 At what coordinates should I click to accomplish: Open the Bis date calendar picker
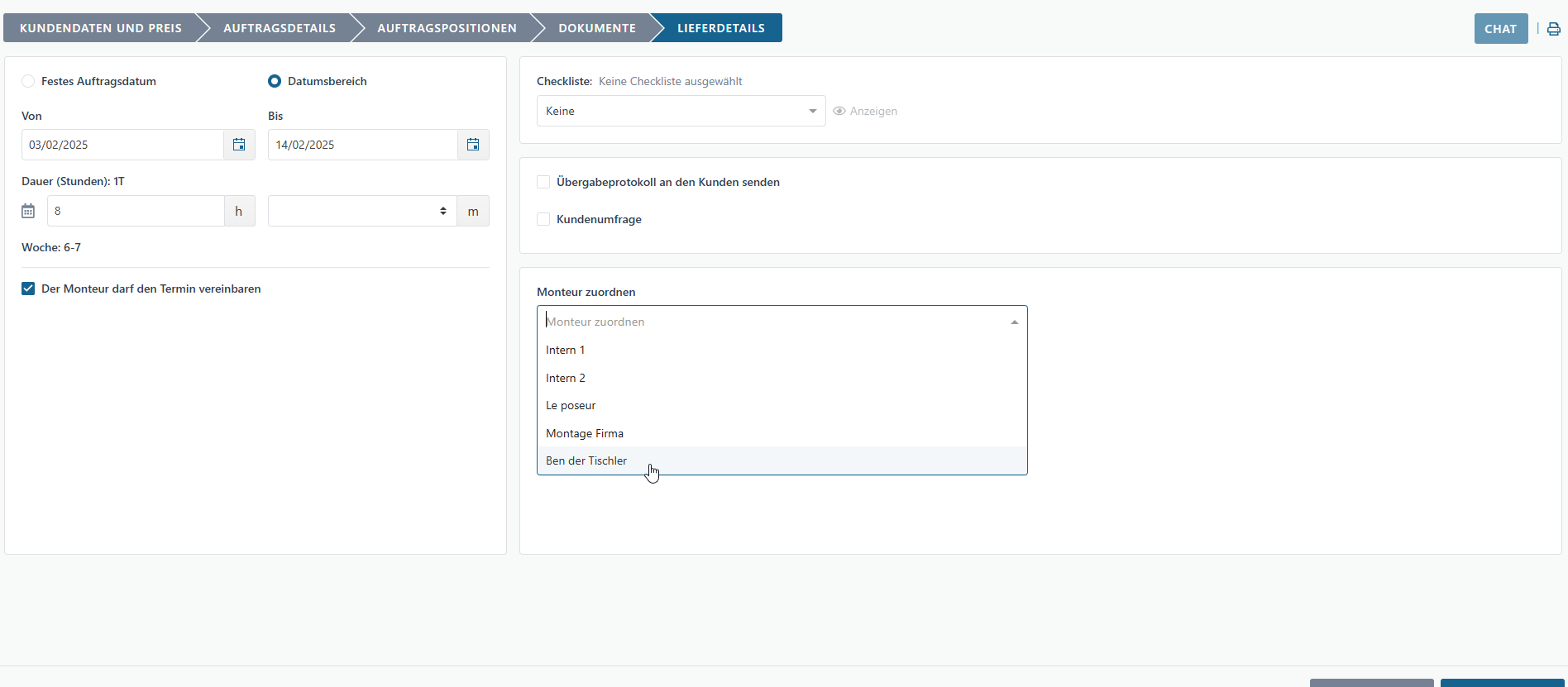pos(473,145)
